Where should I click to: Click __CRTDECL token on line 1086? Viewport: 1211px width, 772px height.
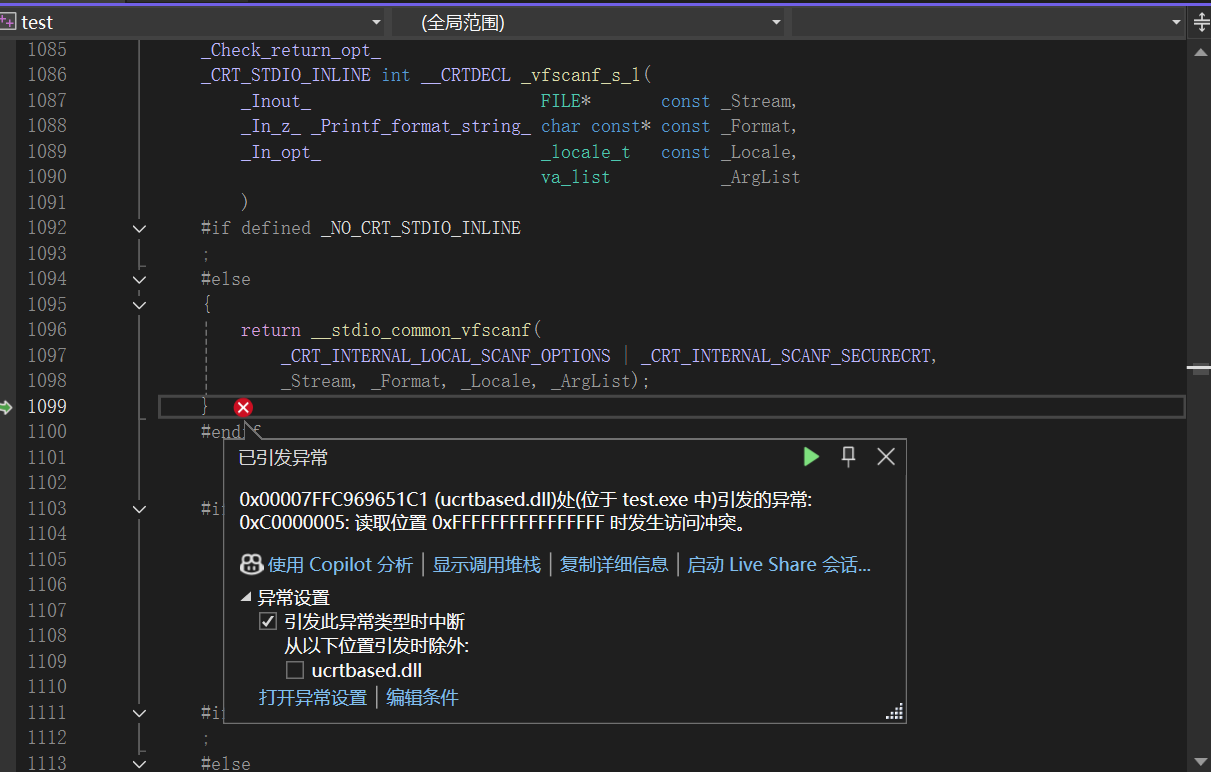(466, 75)
